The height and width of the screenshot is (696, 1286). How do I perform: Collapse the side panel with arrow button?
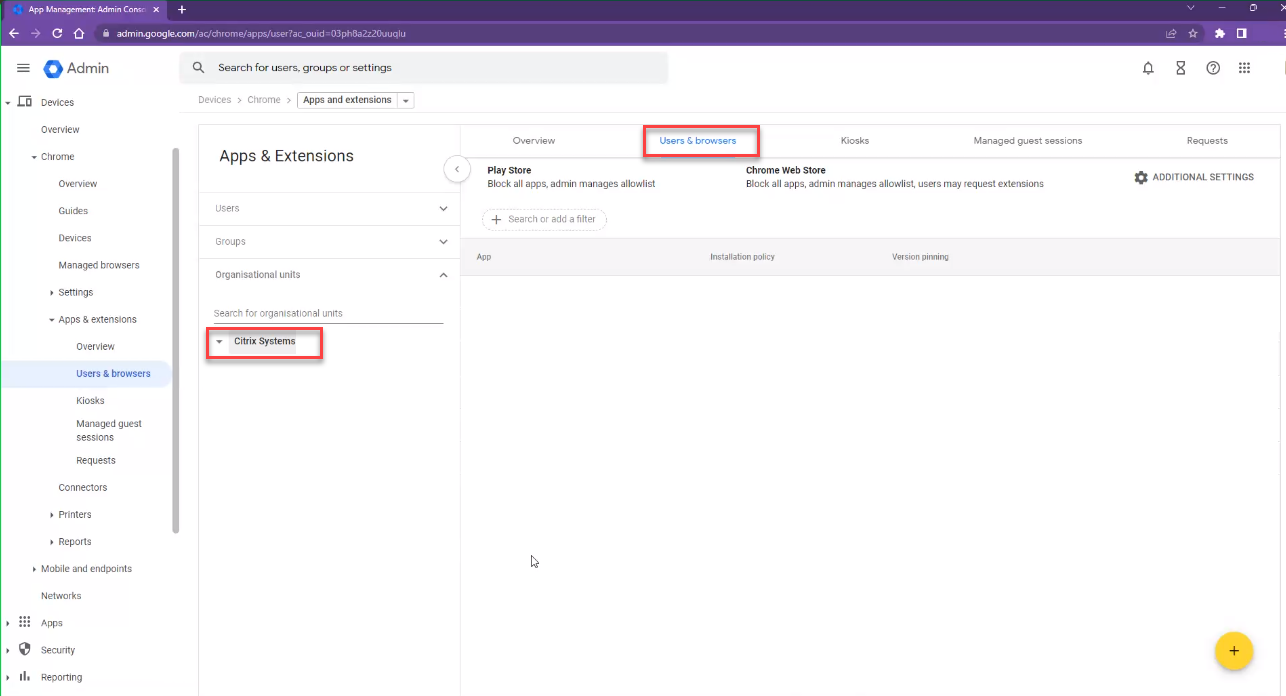tap(457, 170)
